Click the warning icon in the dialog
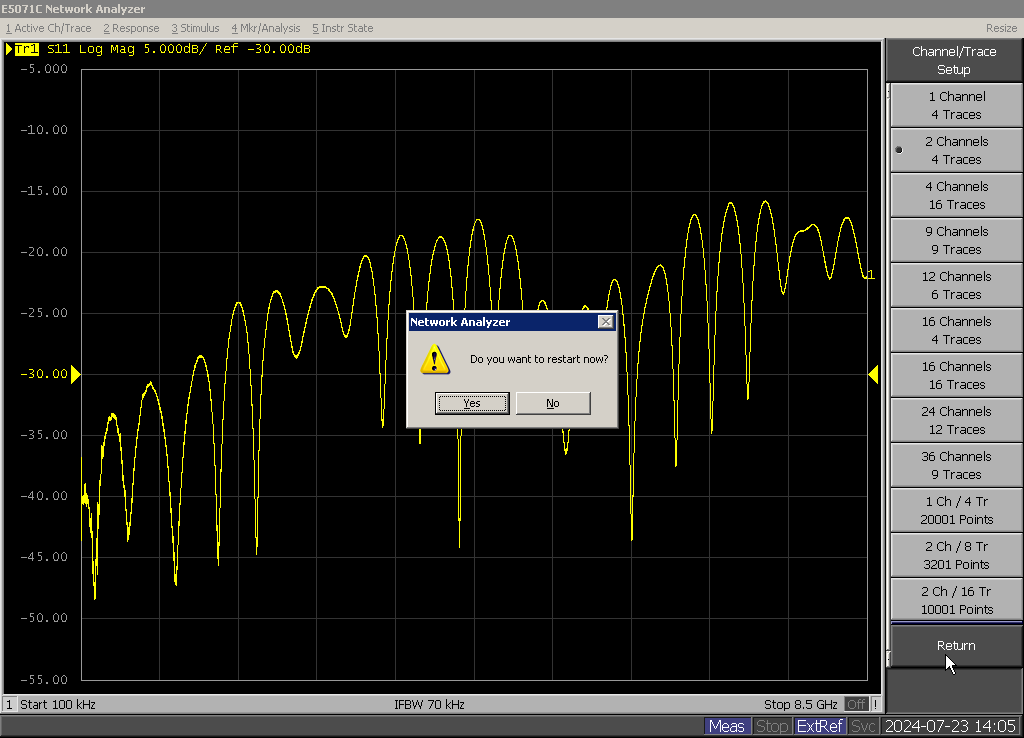Screen dimensions: 1024x738 click(434, 359)
